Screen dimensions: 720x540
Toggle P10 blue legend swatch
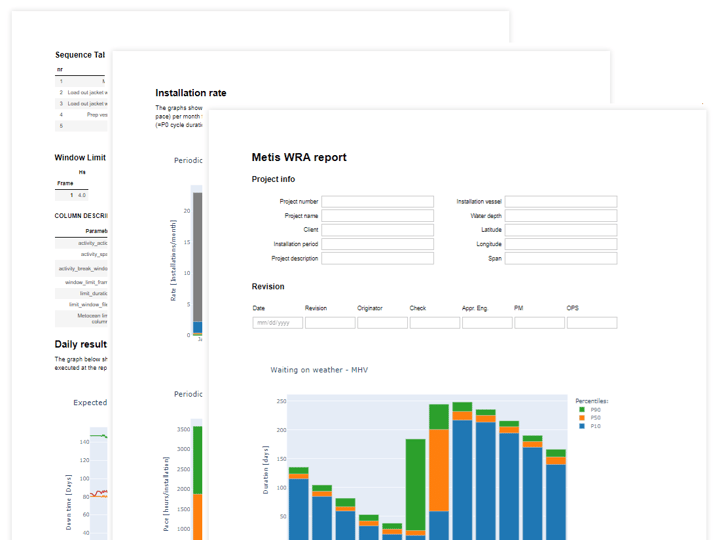point(582,426)
